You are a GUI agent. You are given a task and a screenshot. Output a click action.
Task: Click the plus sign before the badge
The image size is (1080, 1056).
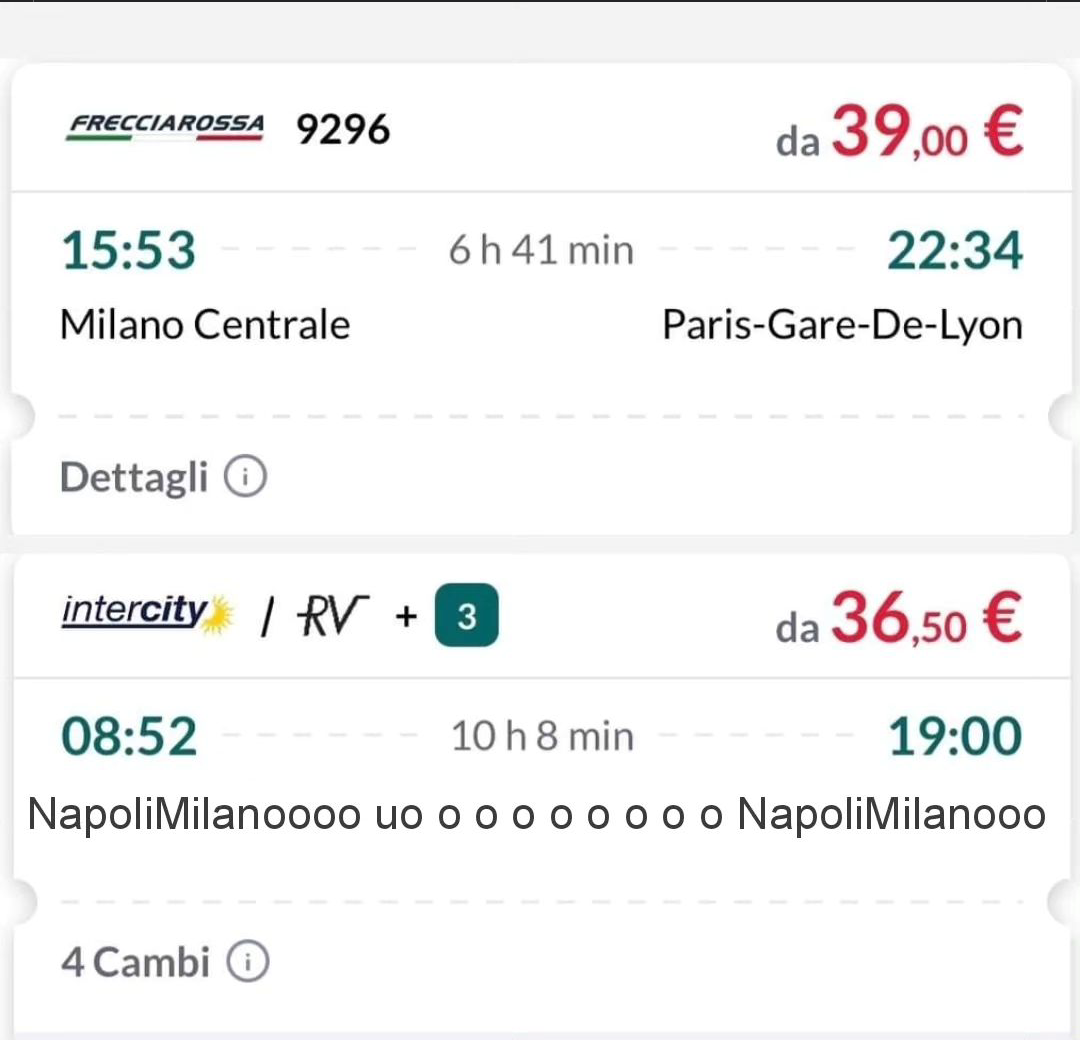point(405,617)
